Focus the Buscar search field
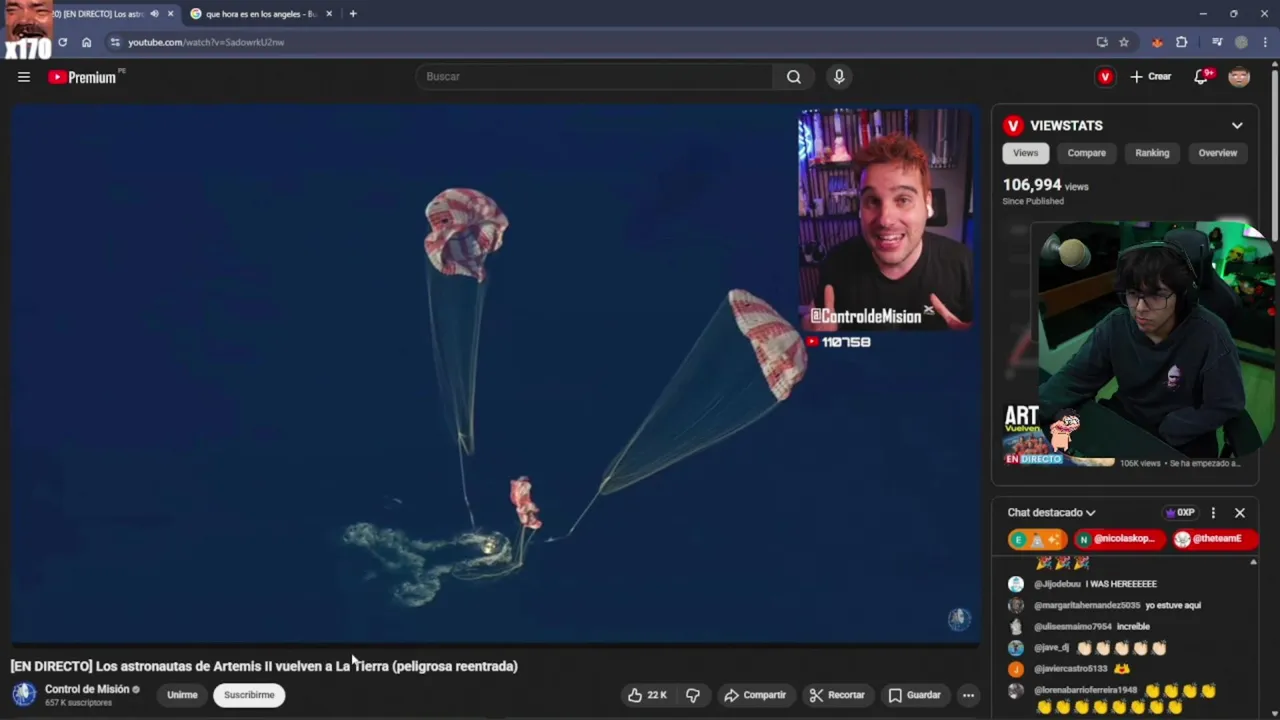This screenshot has width=1280, height=720. (x=594, y=77)
